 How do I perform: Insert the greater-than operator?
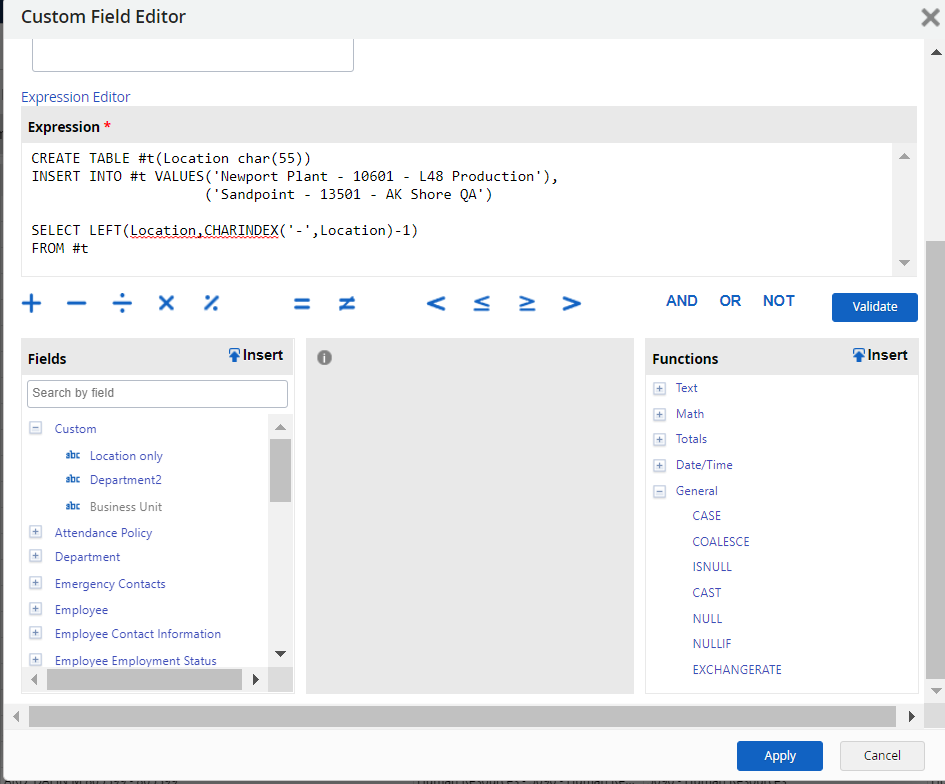tap(571, 303)
